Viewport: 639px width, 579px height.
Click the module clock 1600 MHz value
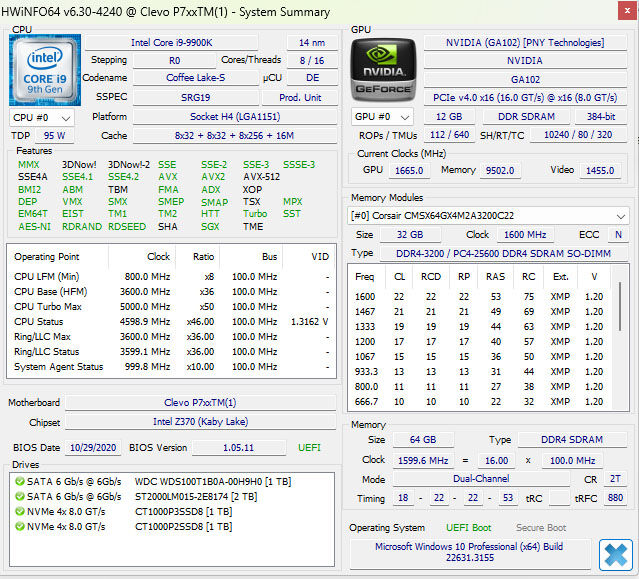pos(525,235)
